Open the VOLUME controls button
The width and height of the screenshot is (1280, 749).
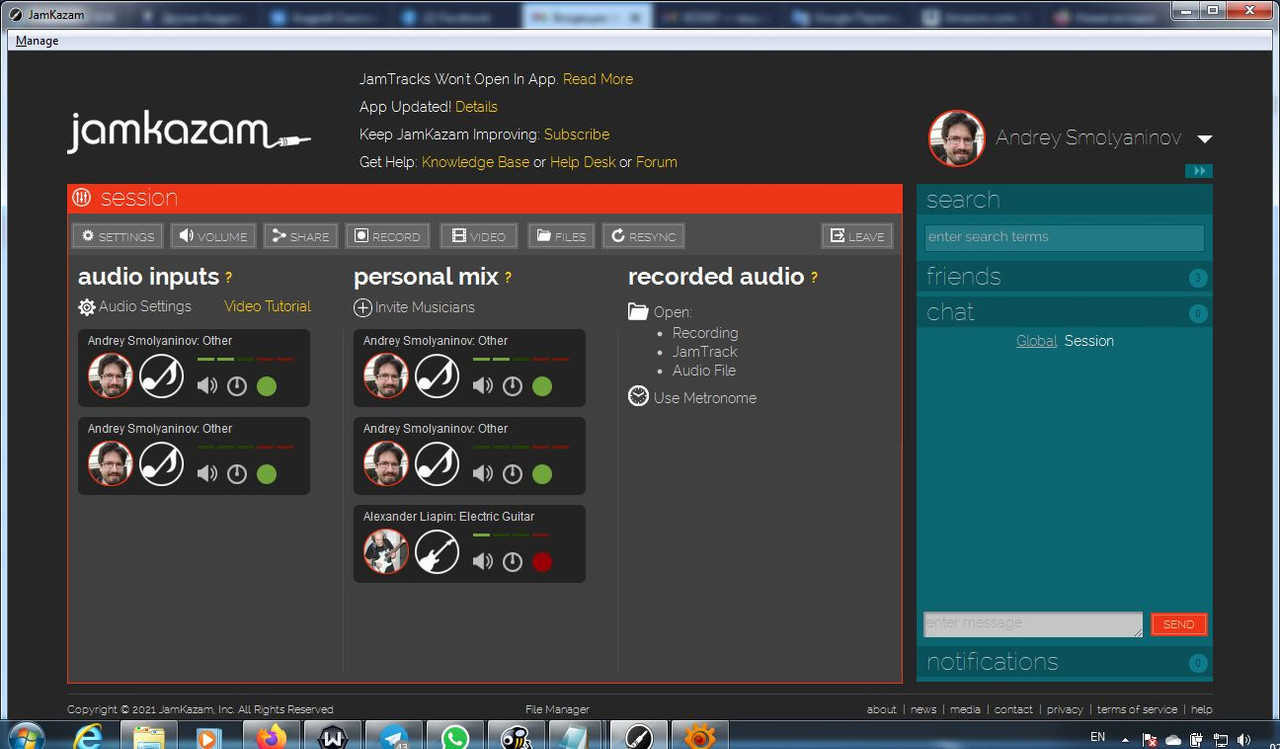coord(213,236)
